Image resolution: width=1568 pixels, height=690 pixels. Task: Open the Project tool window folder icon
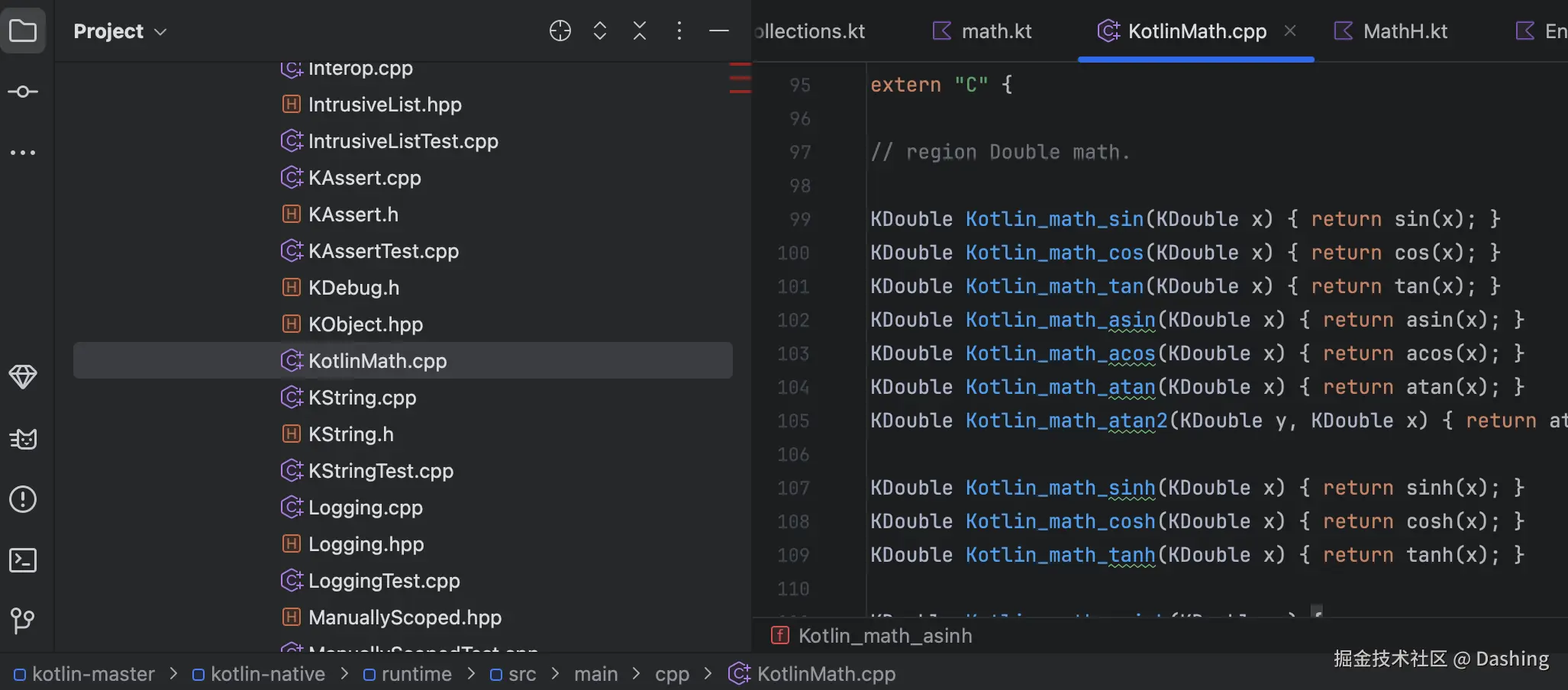[23, 31]
